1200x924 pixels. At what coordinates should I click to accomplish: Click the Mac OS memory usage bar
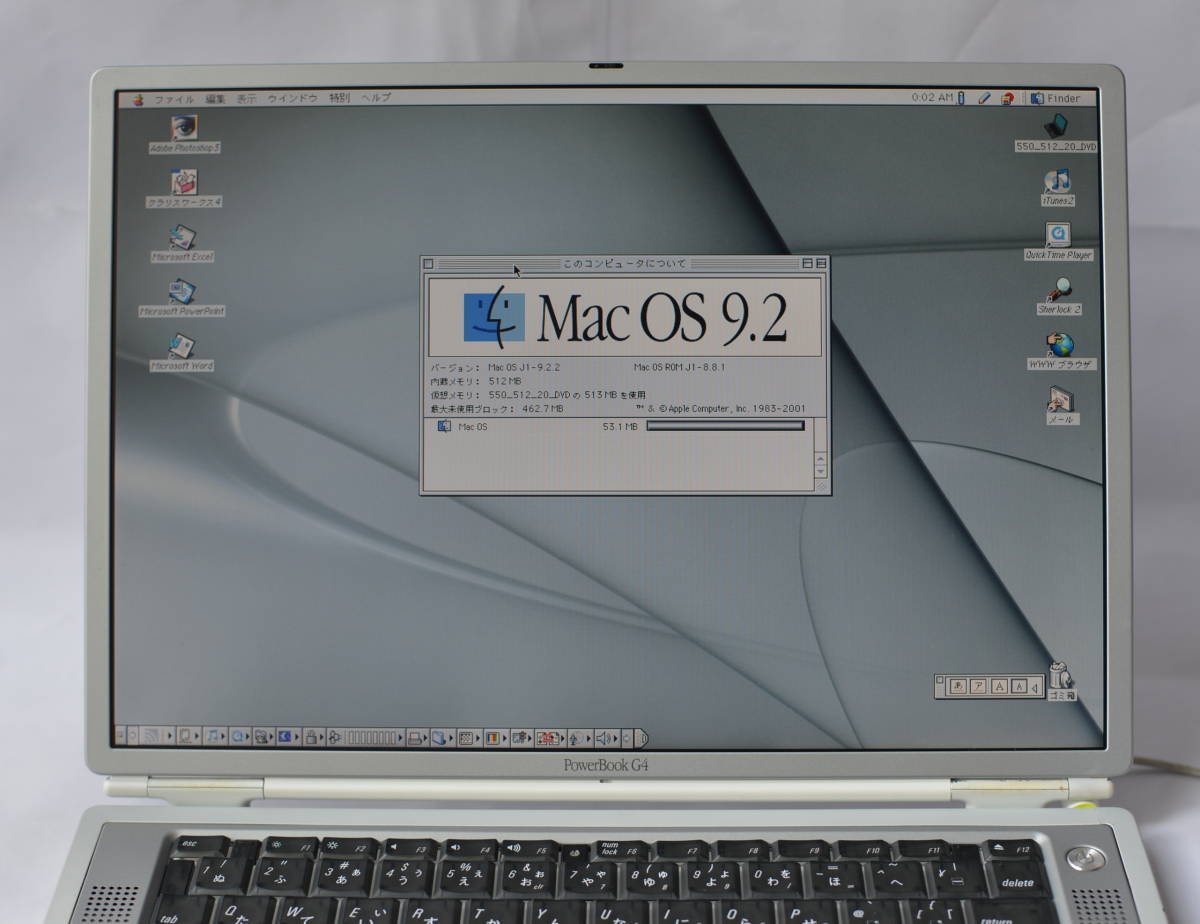pos(725,426)
